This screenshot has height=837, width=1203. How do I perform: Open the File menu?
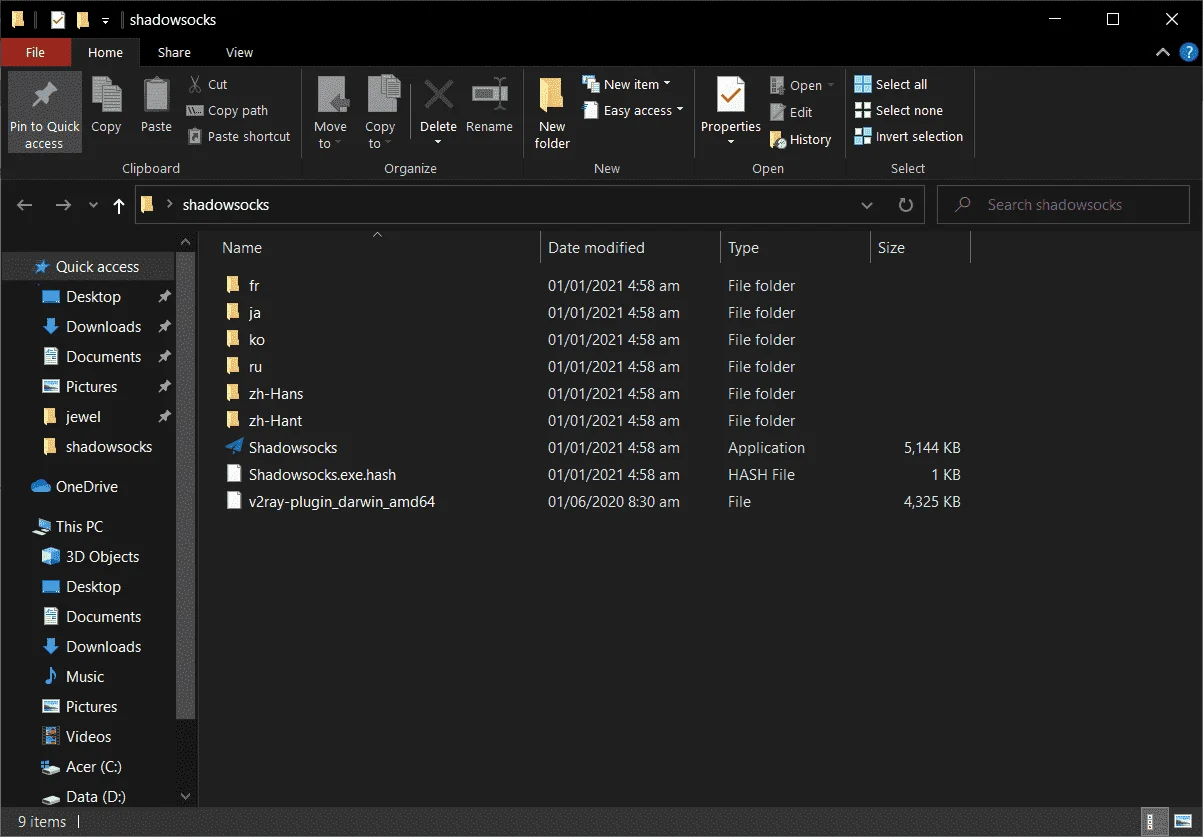(x=36, y=52)
